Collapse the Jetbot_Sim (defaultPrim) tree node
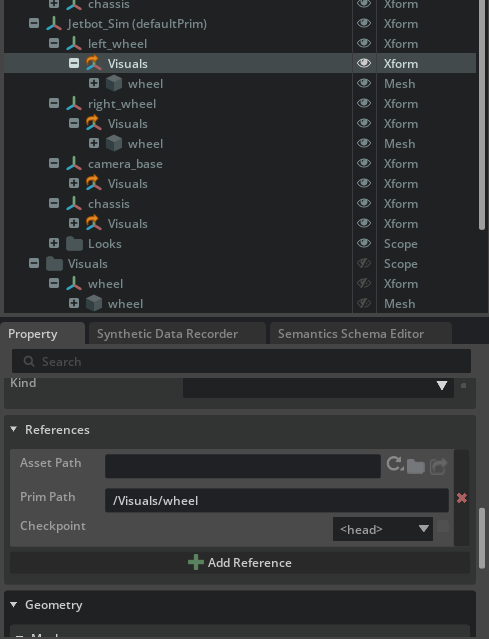Image resolution: width=489 pixels, height=639 pixels. pyautogui.click(x=34, y=23)
